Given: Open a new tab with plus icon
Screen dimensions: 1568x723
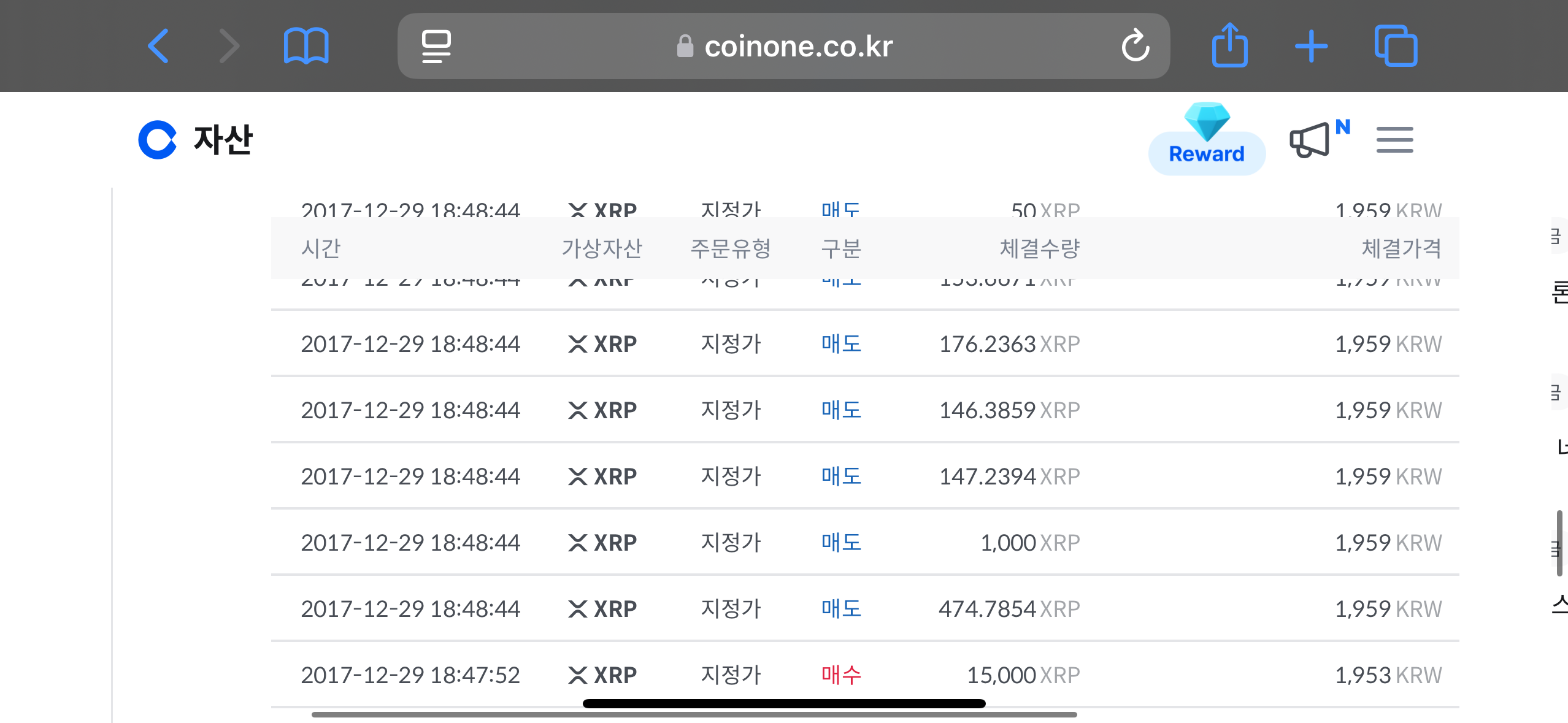Looking at the screenshot, I should pos(1311,46).
